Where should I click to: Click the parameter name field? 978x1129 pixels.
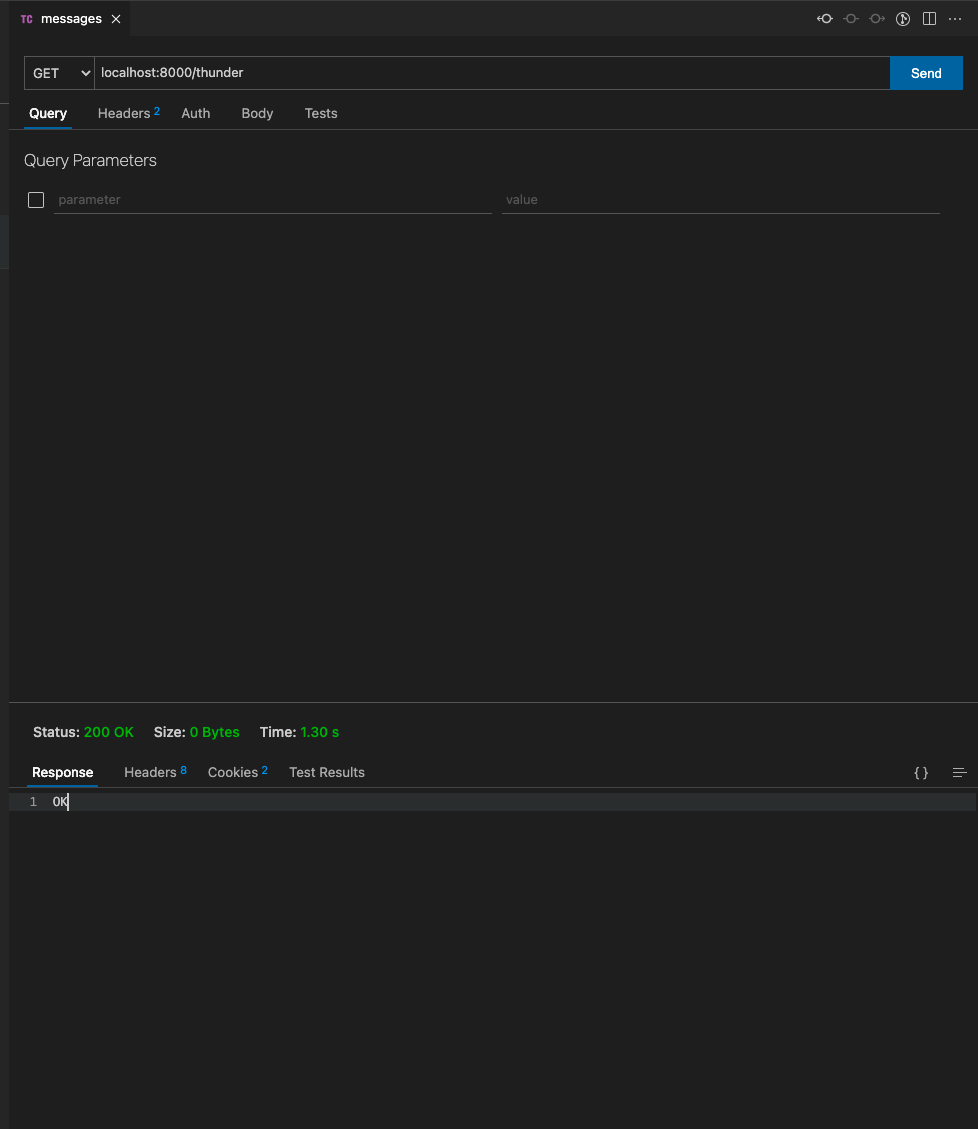point(273,200)
